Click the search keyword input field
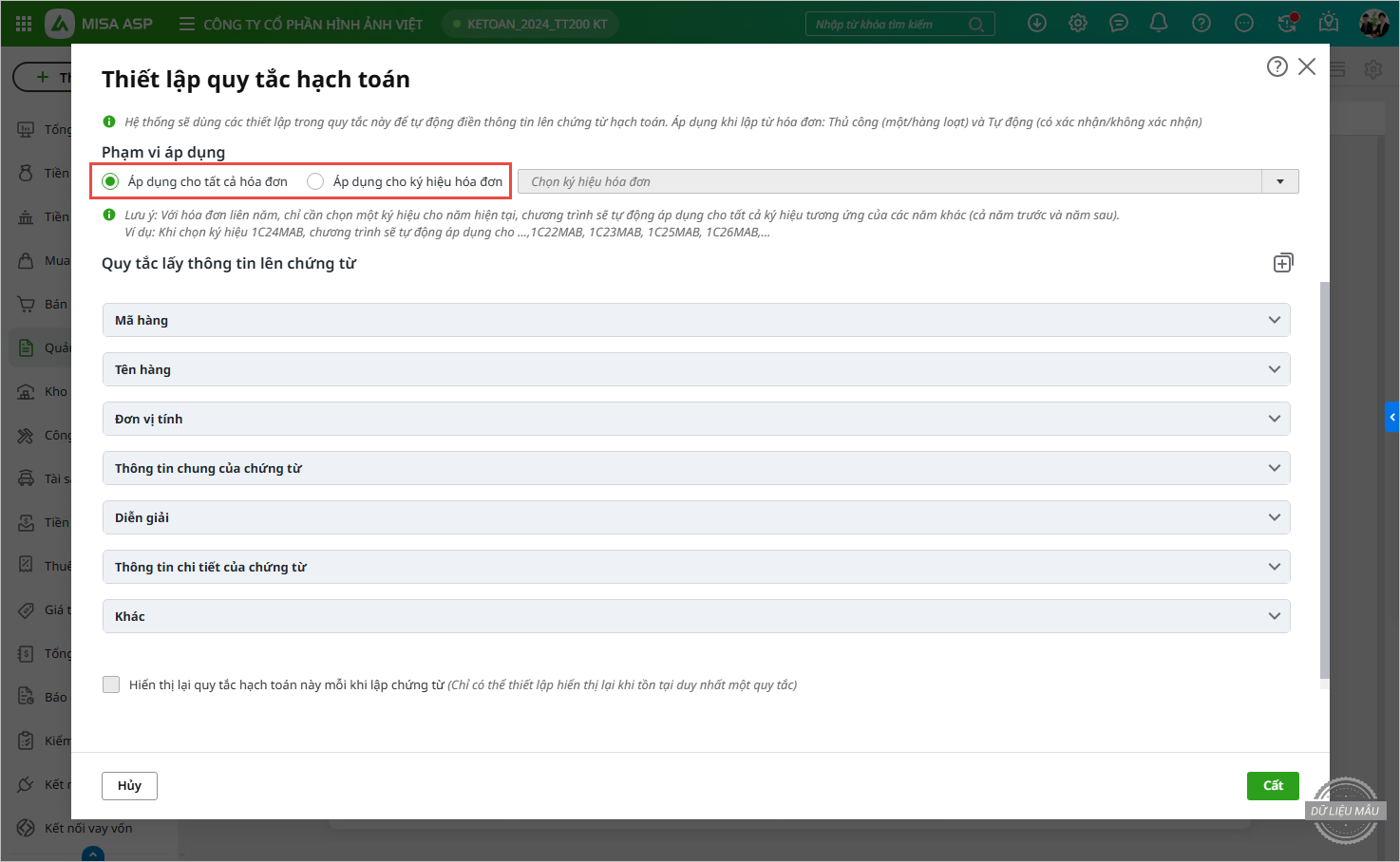Image resolution: width=1400 pixels, height=862 pixels. click(888, 24)
